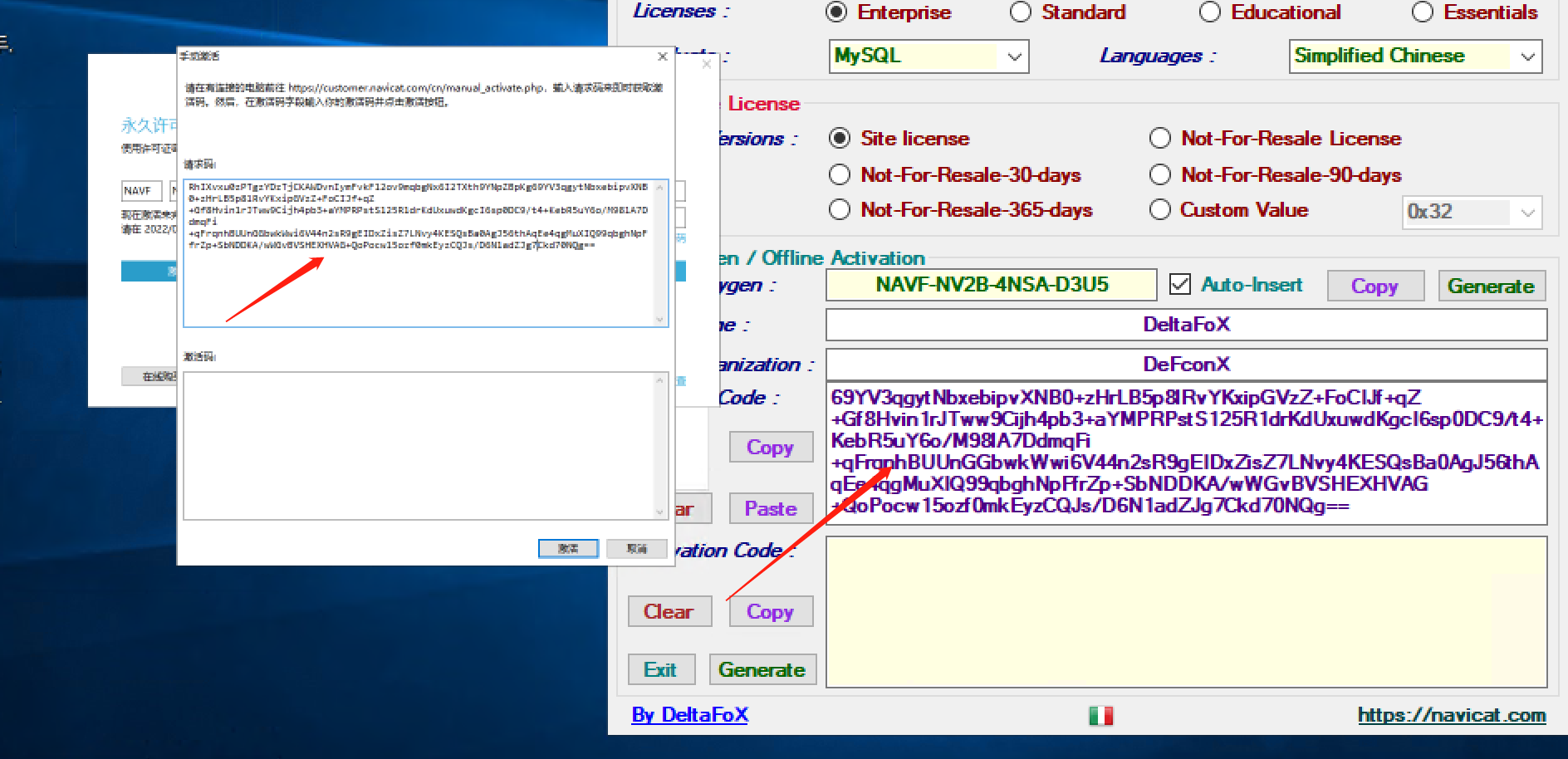Click the Clear button above Exit
This screenshot has height=759, width=1568.
click(669, 611)
